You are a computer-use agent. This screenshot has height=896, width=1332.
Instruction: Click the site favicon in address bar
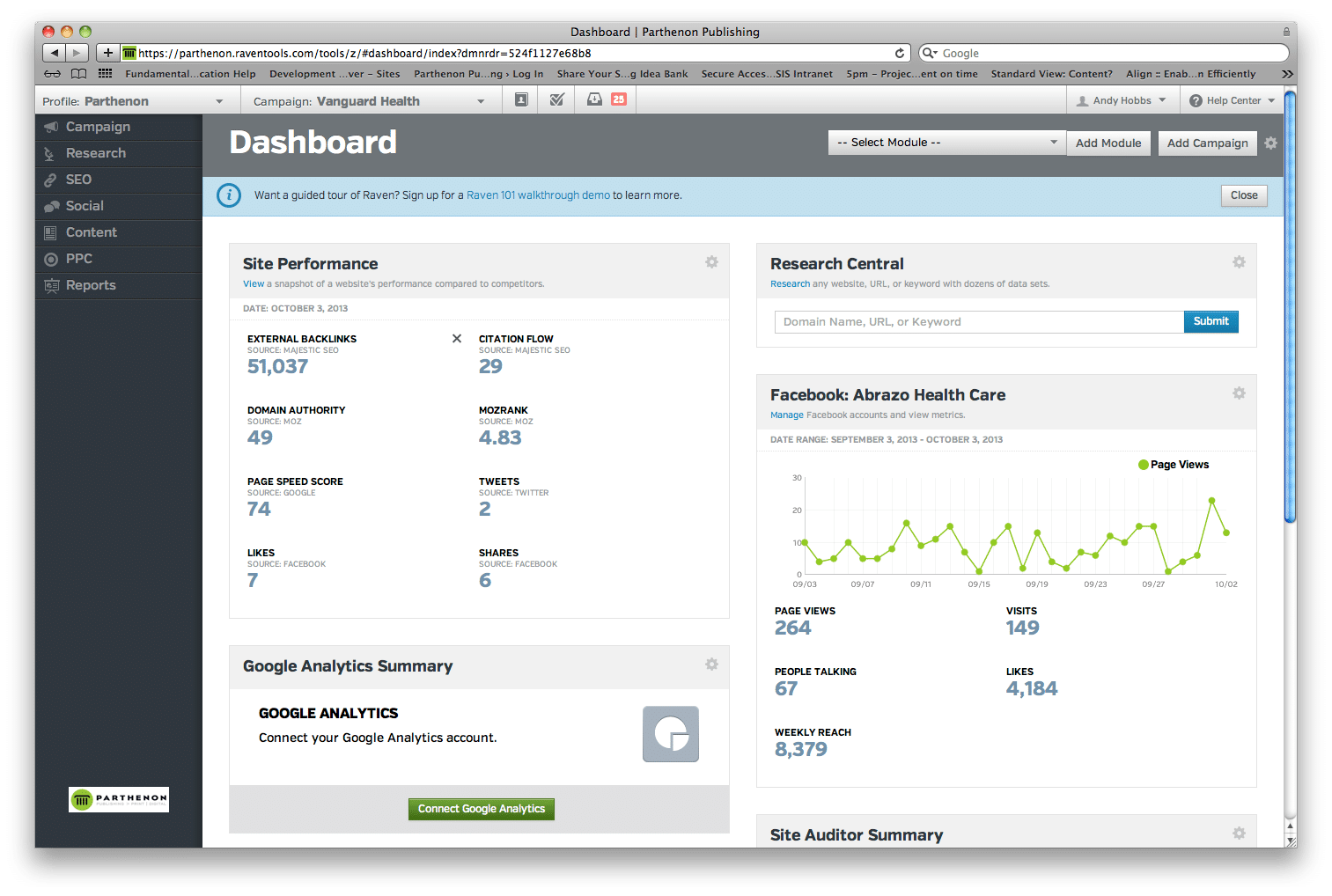click(129, 53)
